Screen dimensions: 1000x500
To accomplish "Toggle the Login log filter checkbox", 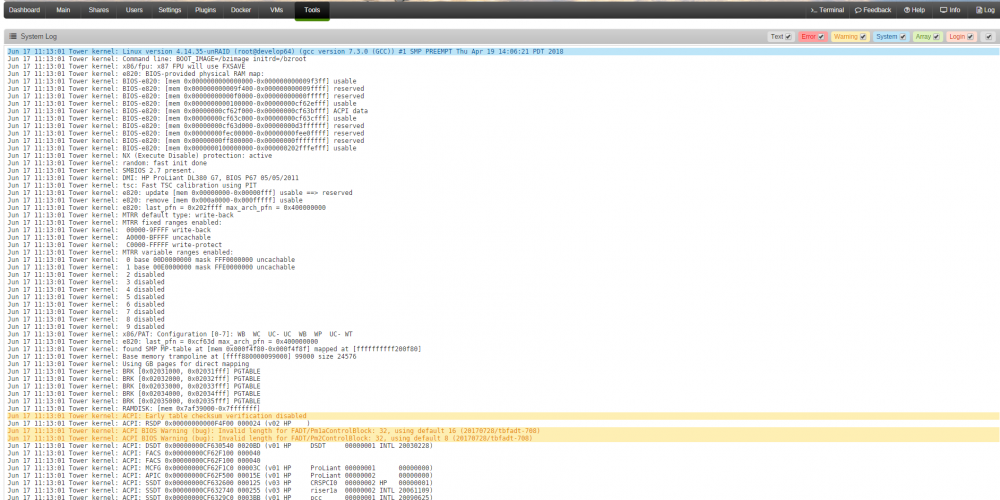I will point(971,37).
